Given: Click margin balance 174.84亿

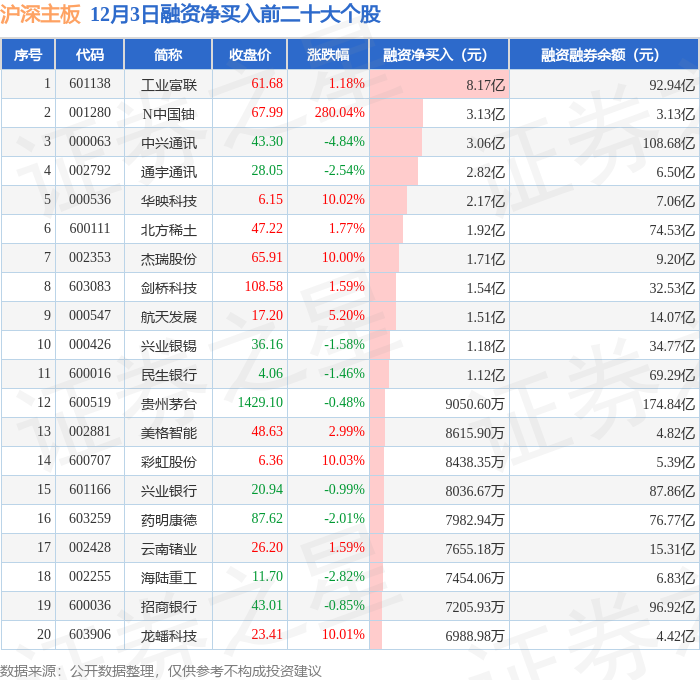Looking at the screenshot, I should click(x=669, y=404).
